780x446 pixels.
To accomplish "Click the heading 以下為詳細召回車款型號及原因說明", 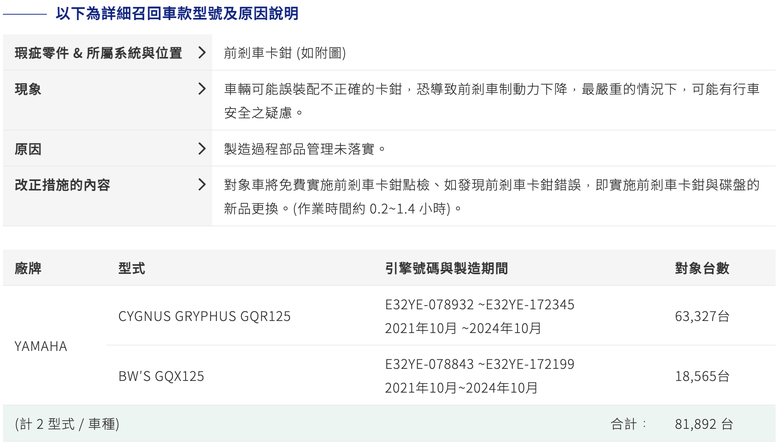I will tap(177, 13).
